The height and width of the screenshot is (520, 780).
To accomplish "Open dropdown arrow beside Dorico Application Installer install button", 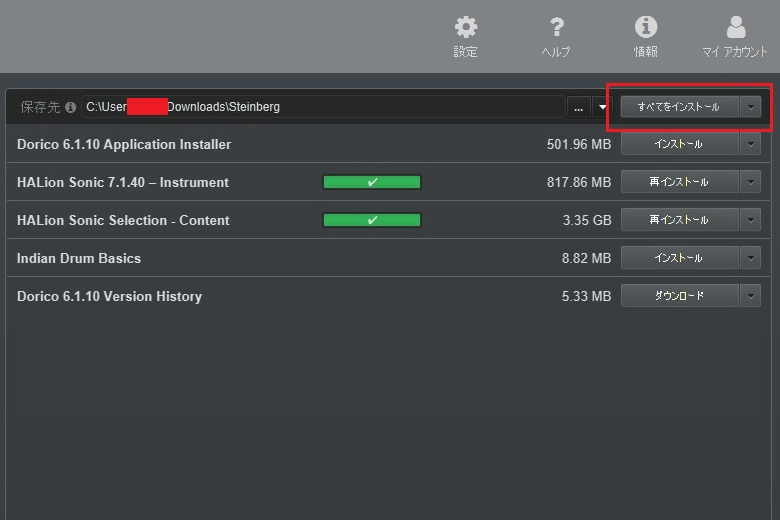I will [751, 144].
